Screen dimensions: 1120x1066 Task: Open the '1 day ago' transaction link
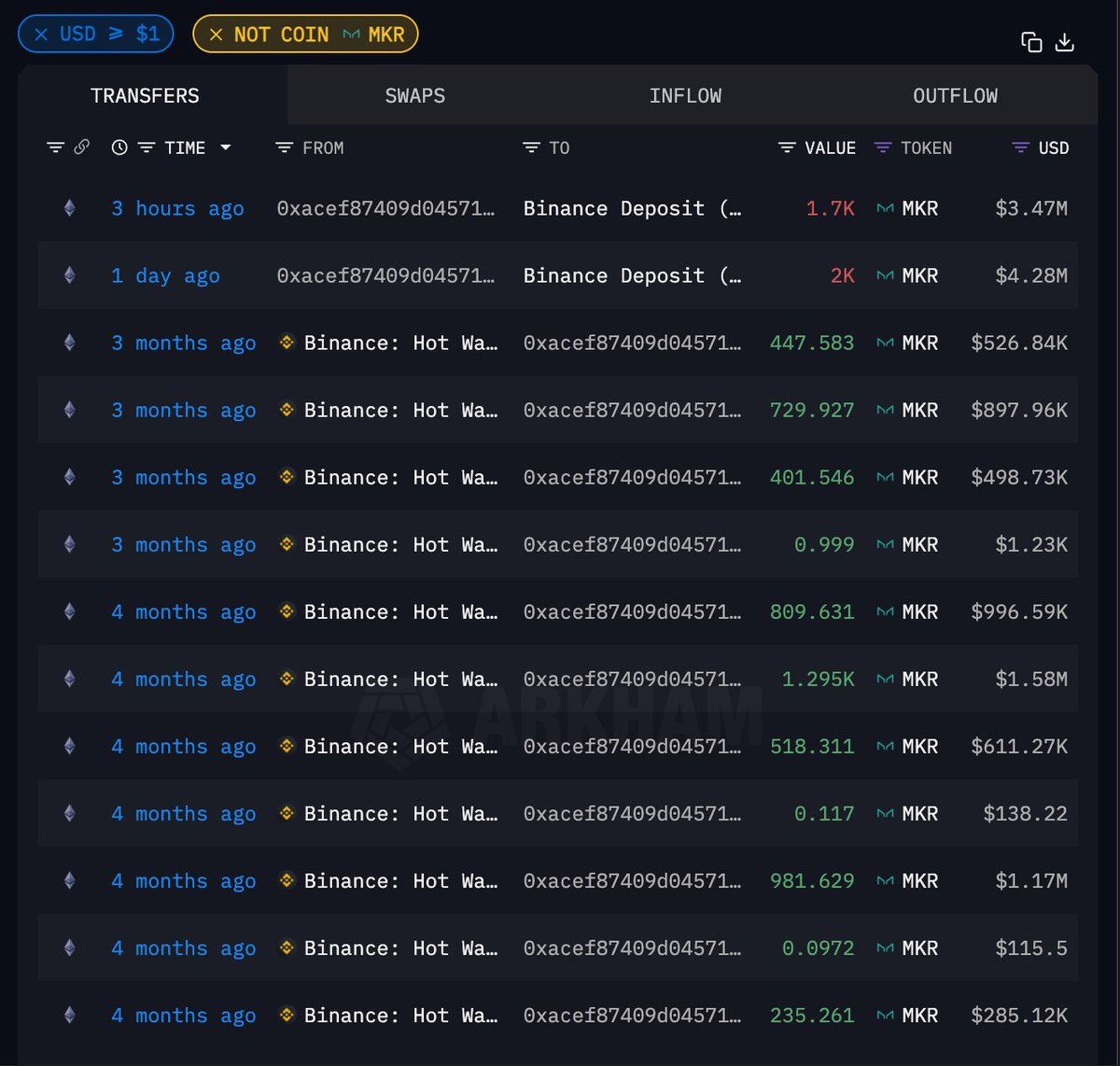[165, 275]
